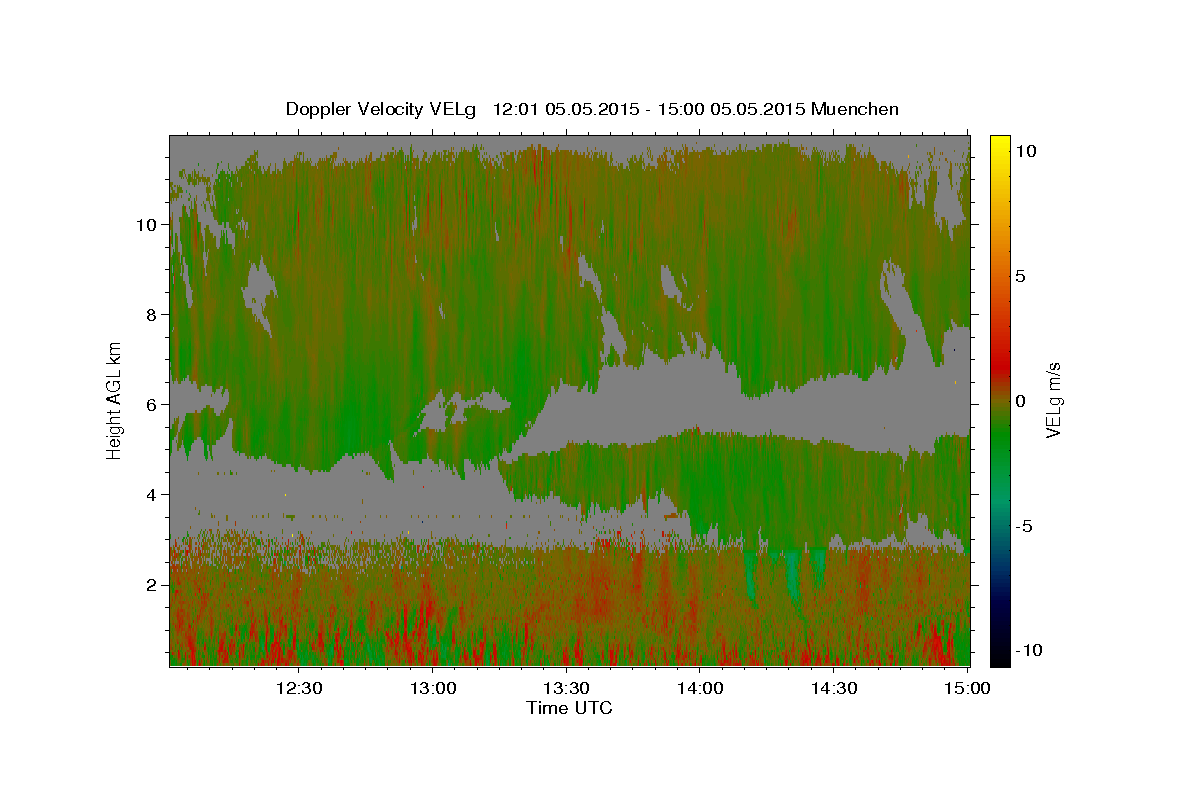Select the '13:00' time axis label
The width and height of the screenshot is (1200, 800).
[433, 688]
